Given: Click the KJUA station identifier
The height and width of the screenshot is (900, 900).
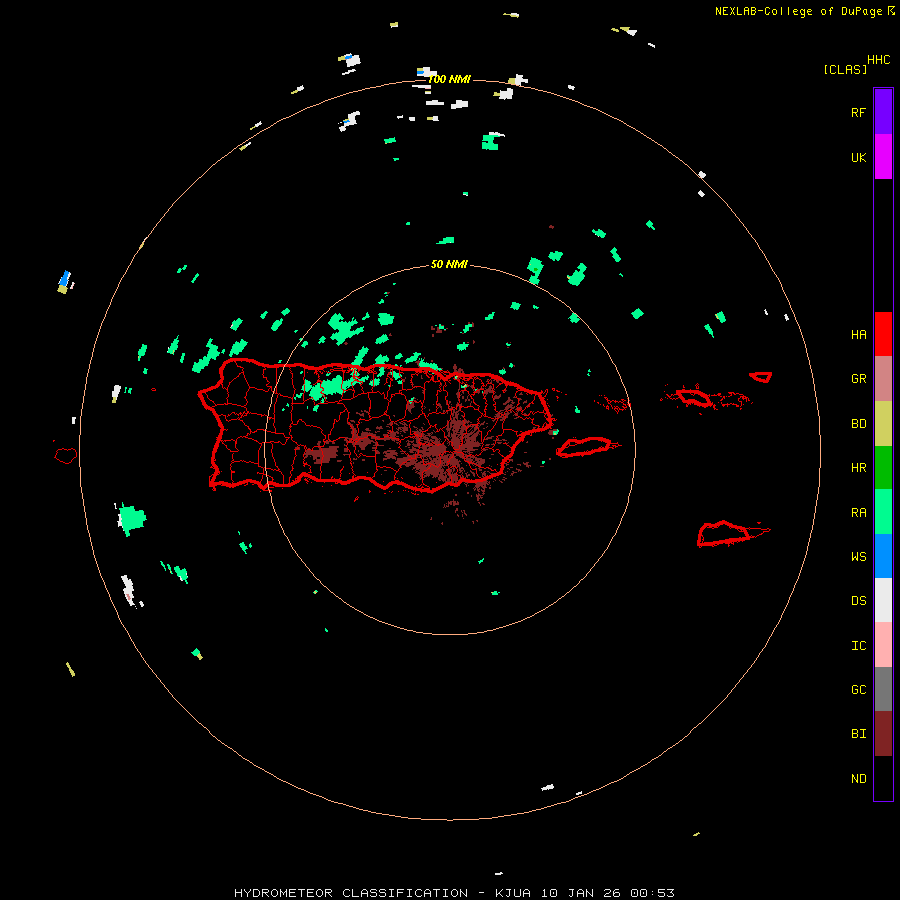Looking at the screenshot, I should click(513, 893).
